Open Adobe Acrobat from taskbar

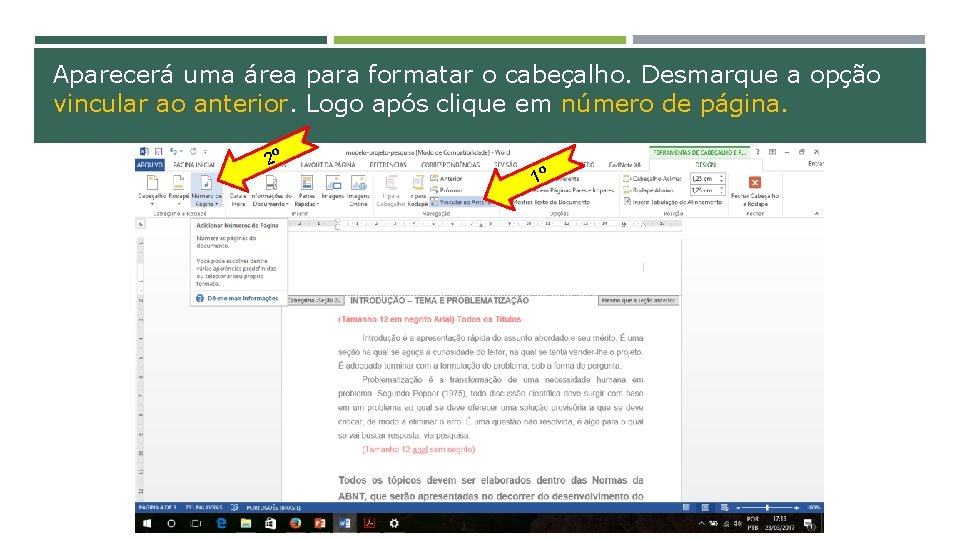click(x=369, y=523)
